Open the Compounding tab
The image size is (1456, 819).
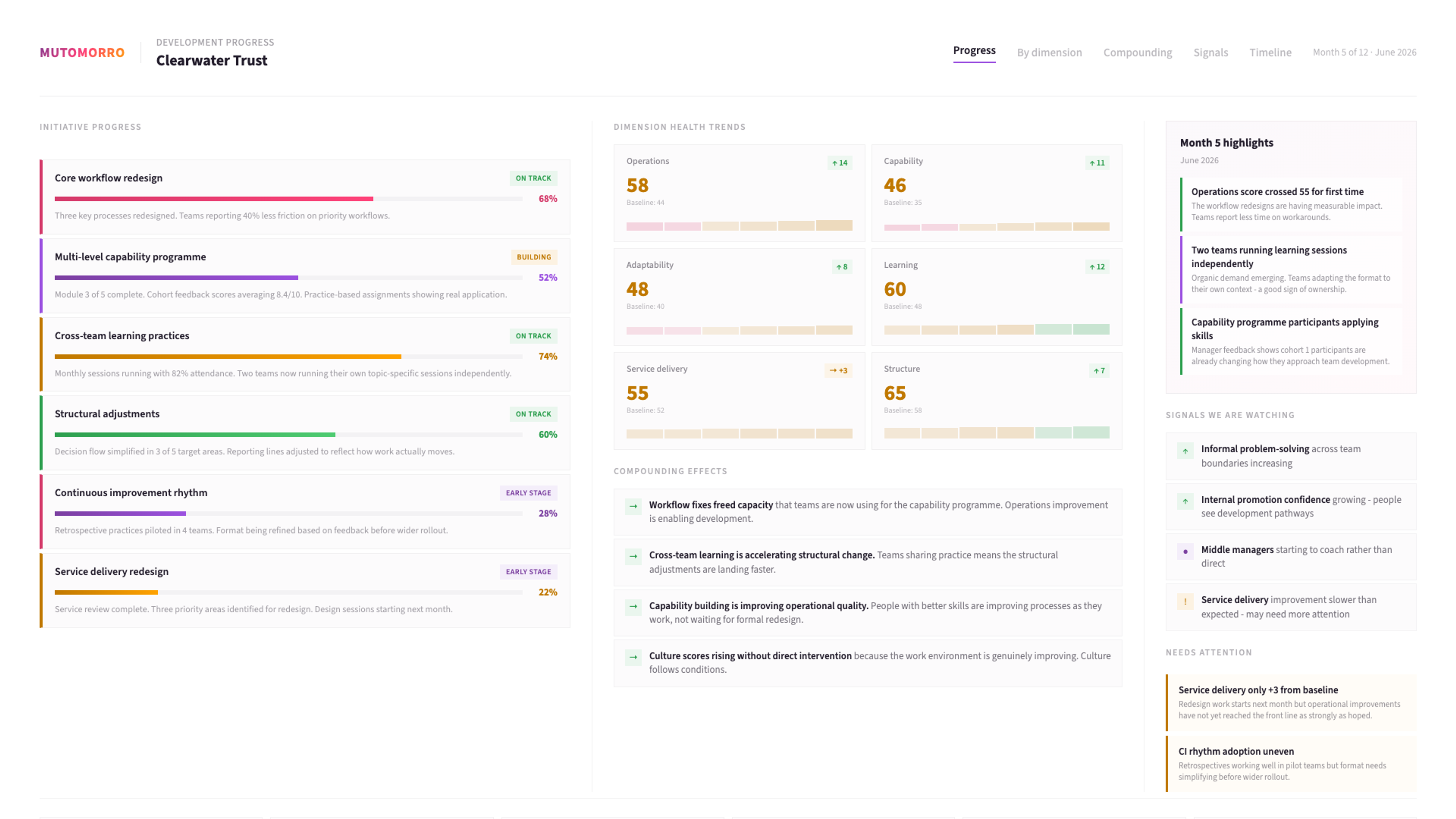click(x=1137, y=53)
